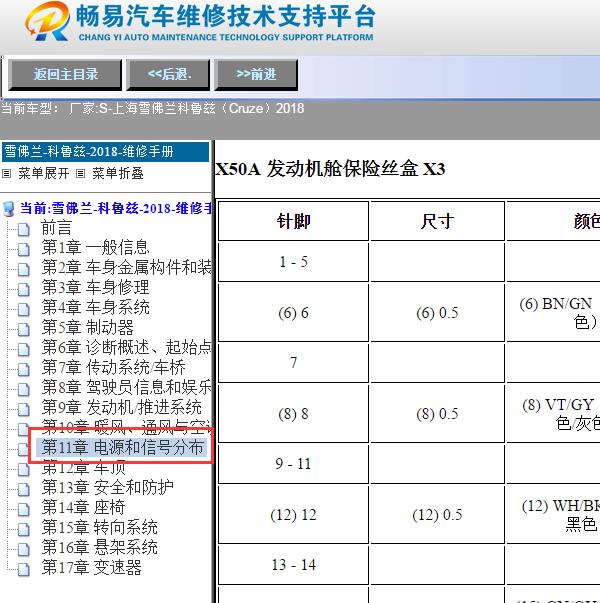Screen dimensions: 600x603
Task: Click the size cell "(8) 0.5"
Action: pyautogui.click(x=437, y=414)
